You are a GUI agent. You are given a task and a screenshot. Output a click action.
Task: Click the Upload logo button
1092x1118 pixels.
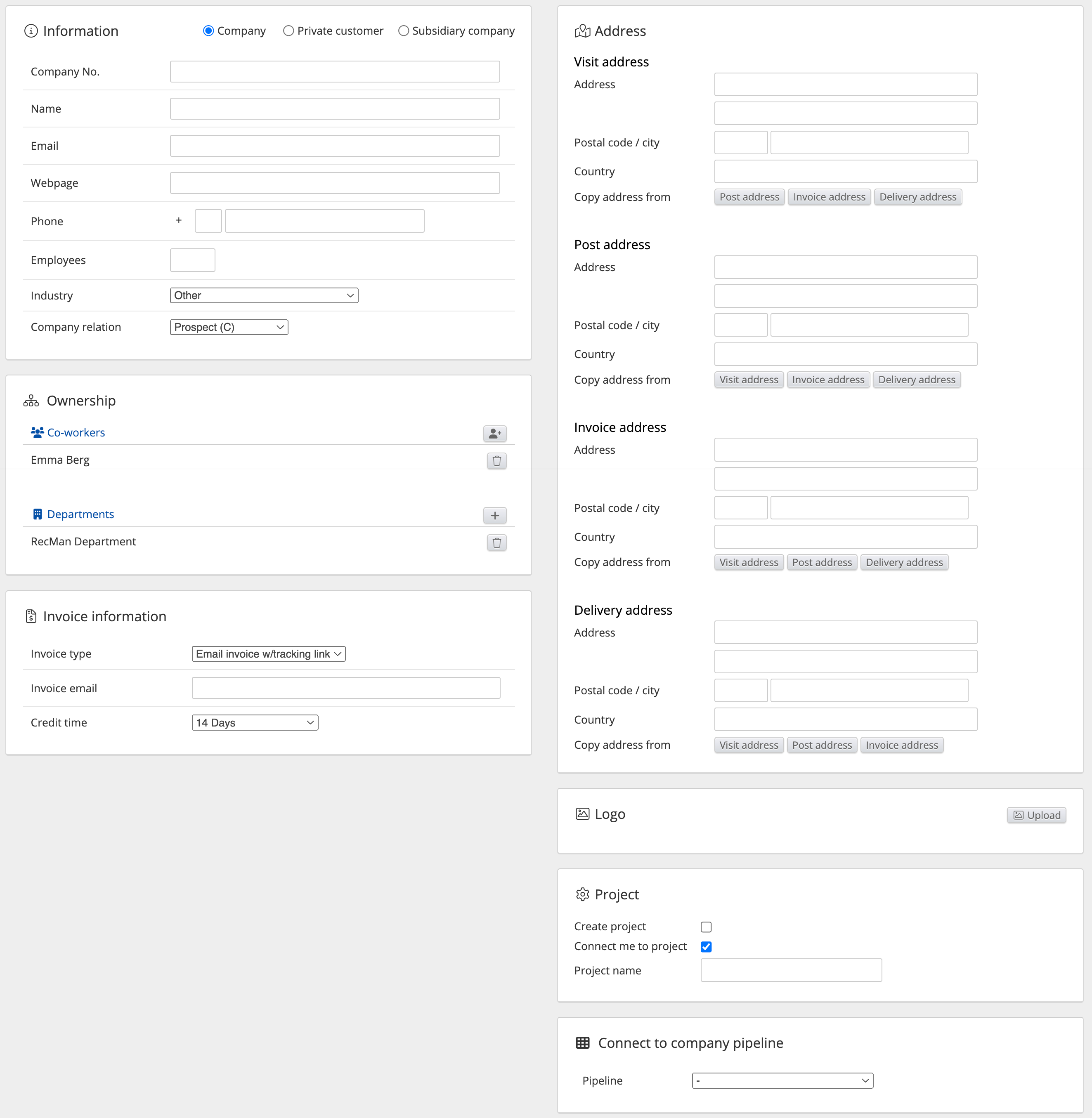tap(1036, 815)
